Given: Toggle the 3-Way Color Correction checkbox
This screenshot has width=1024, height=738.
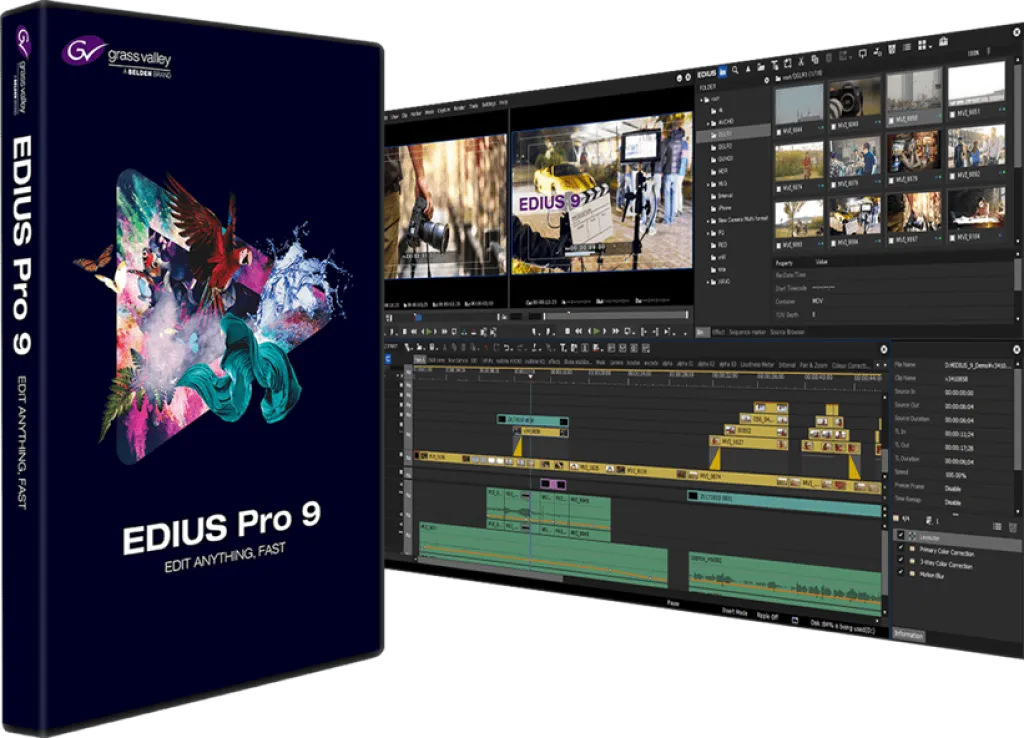Looking at the screenshot, I should 901,559.
